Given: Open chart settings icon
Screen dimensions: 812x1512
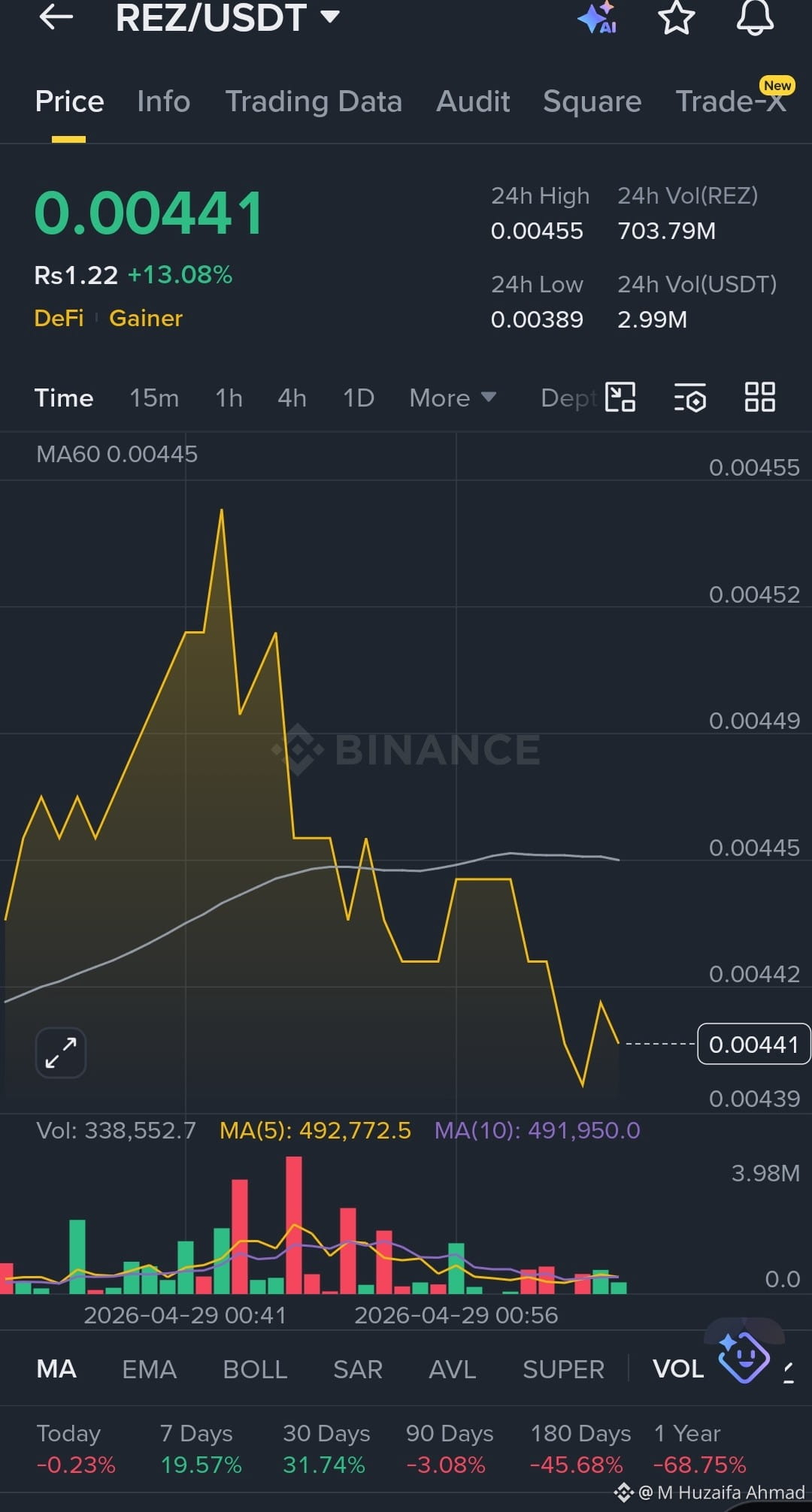Looking at the screenshot, I should click(689, 397).
